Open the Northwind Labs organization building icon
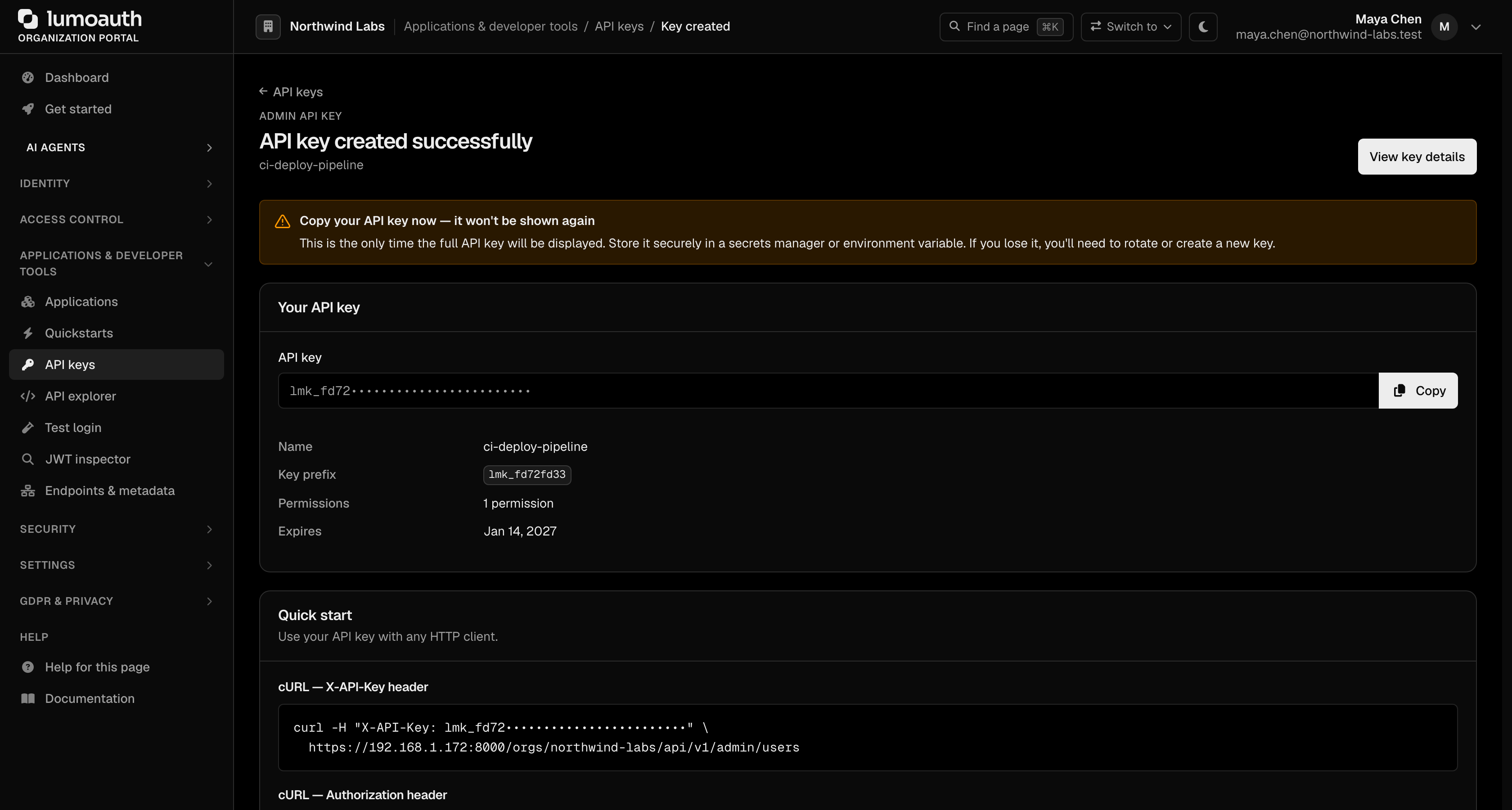The width and height of the screenshot is (1512, 810). 268,27
